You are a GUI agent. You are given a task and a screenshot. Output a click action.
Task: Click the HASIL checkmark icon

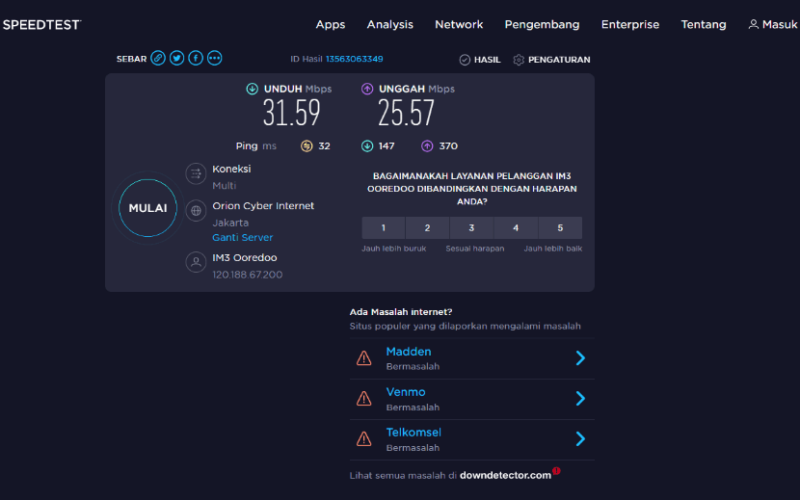(465, 60)
